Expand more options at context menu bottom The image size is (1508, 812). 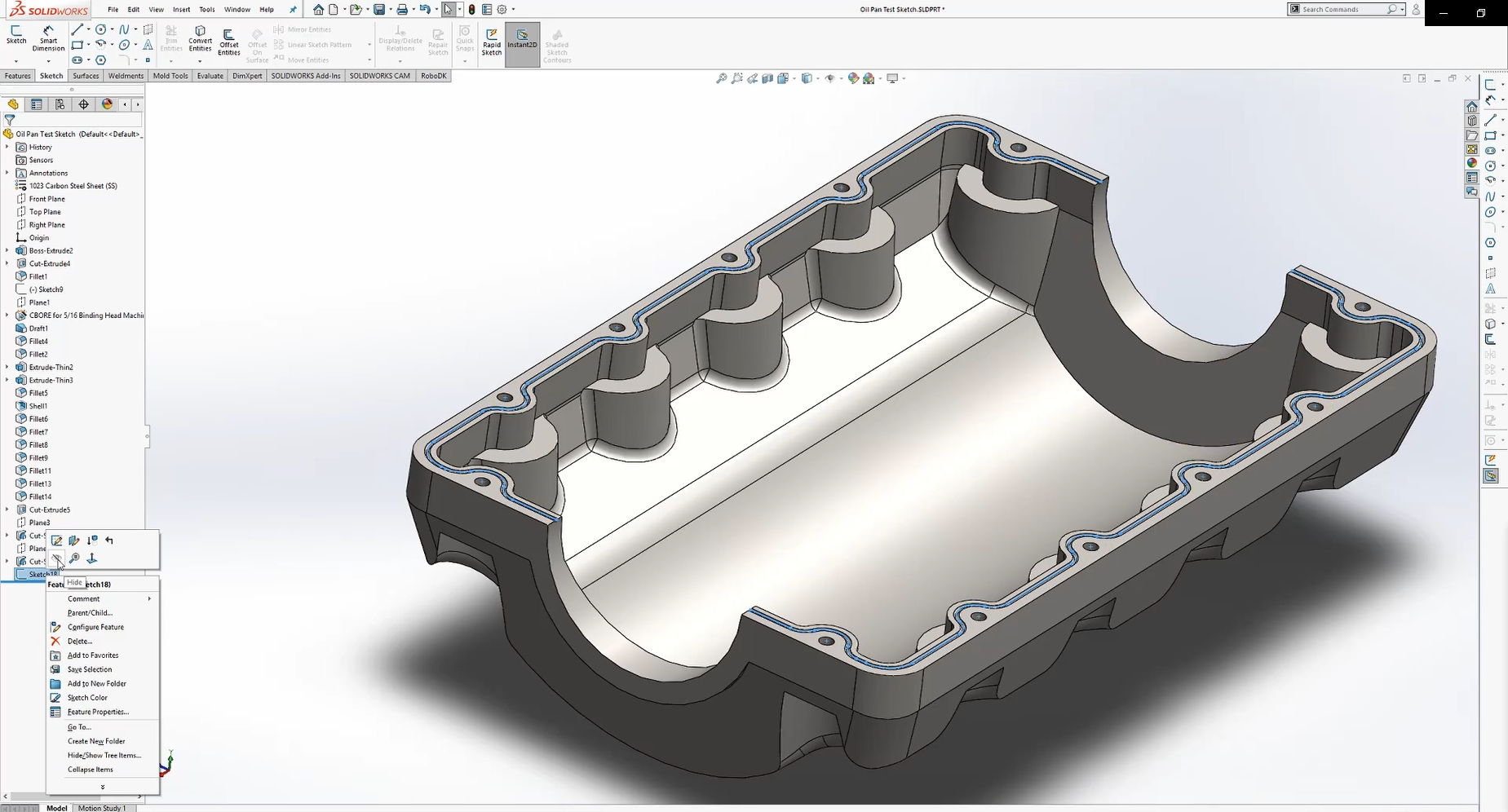point(103,787)
